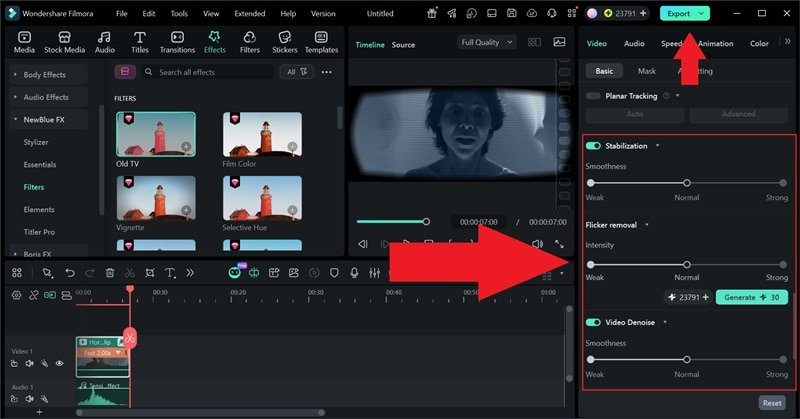Click the Video Denoise Smoothness slider handle

tap(687, 359)
